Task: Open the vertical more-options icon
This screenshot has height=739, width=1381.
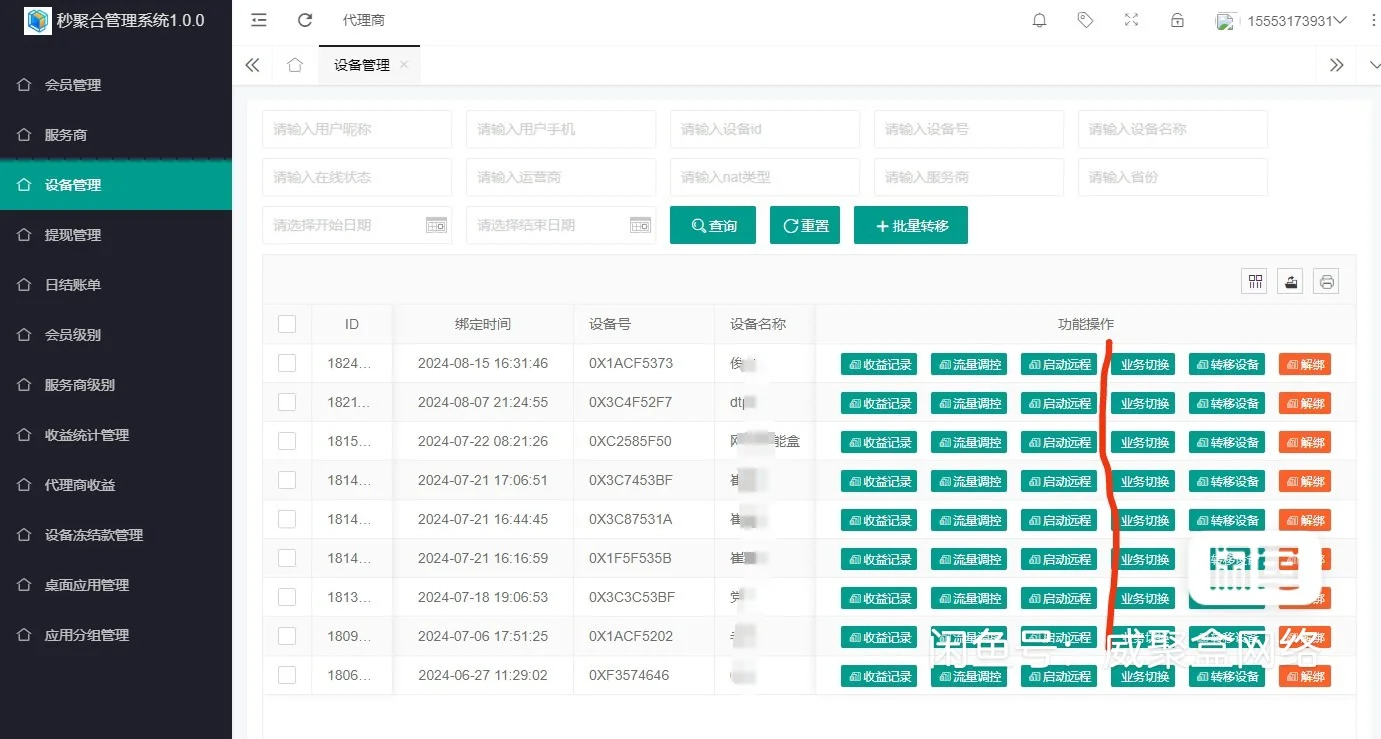Action: click(x=1372, y=20)
